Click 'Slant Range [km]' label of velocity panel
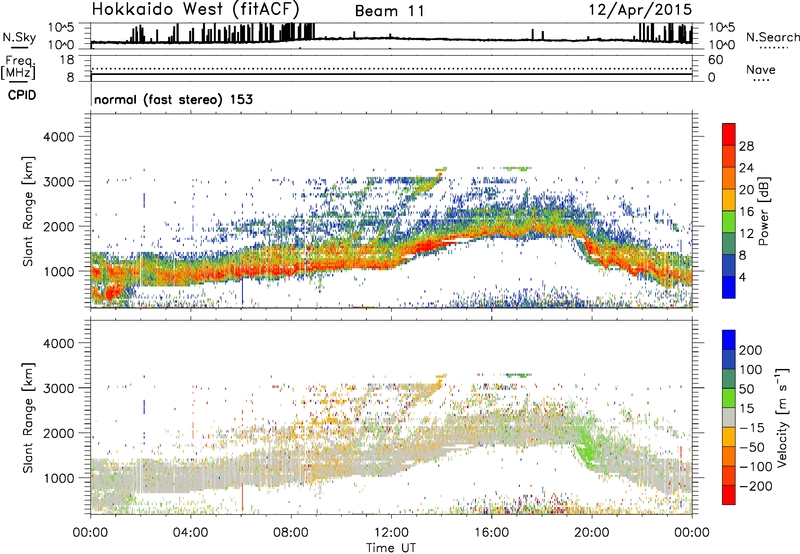This screenshot has height=554, width=800. pyautogui.click(x=28, y=418)
